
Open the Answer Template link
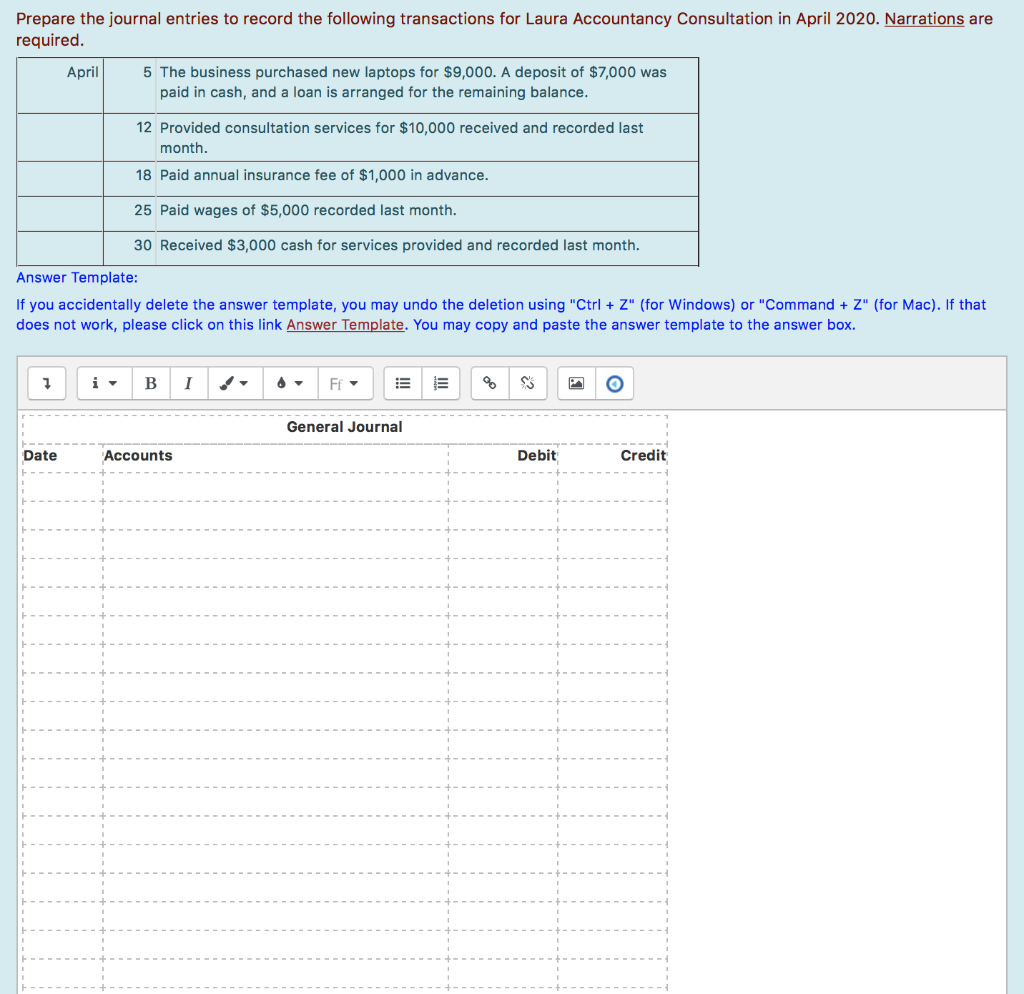tap(345, 324)
